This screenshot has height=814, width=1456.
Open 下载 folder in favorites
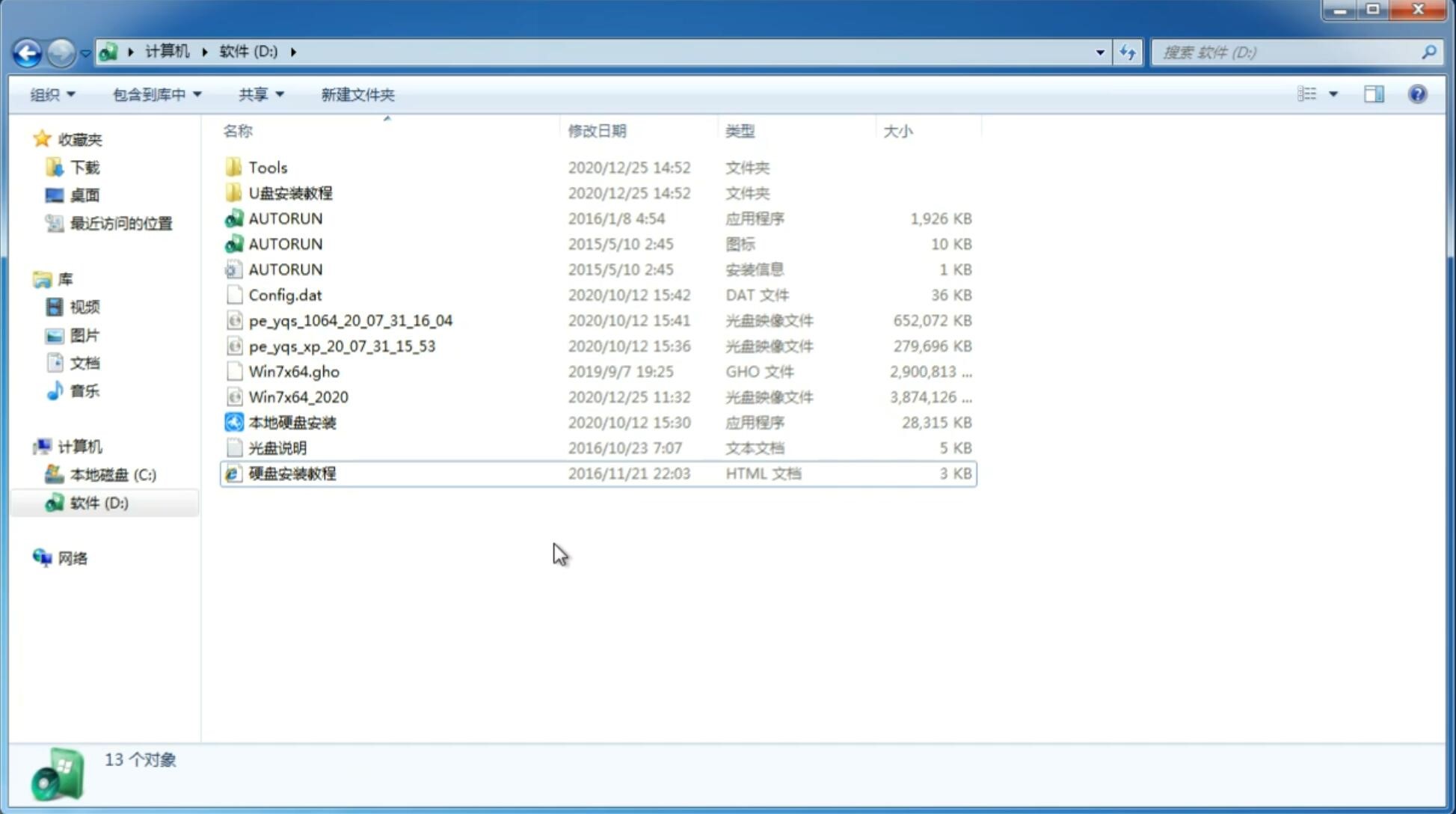[x=82, y=167]
